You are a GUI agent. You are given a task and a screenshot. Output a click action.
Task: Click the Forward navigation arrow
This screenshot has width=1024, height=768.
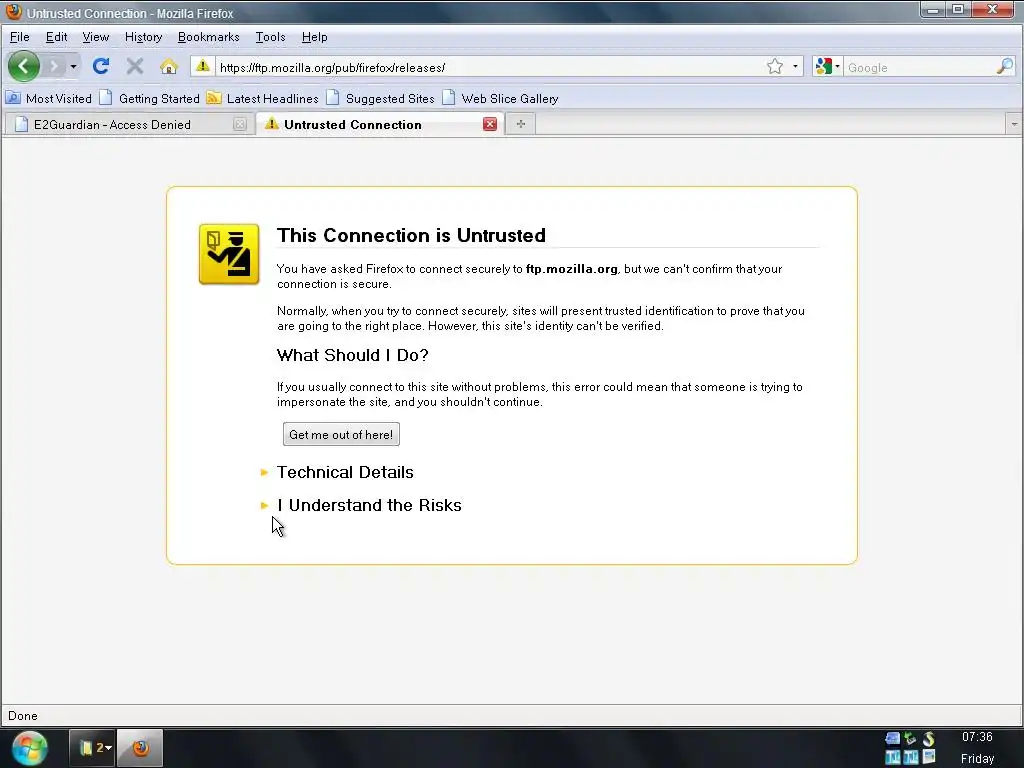pyautogui.click(x=55, y=66)
